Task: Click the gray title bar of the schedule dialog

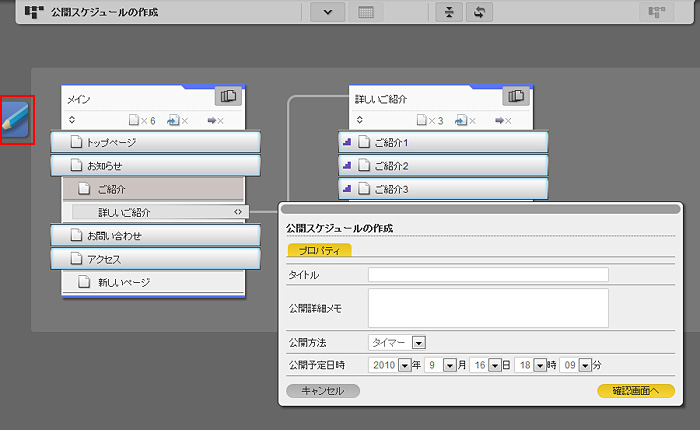Action: [480, 209]
